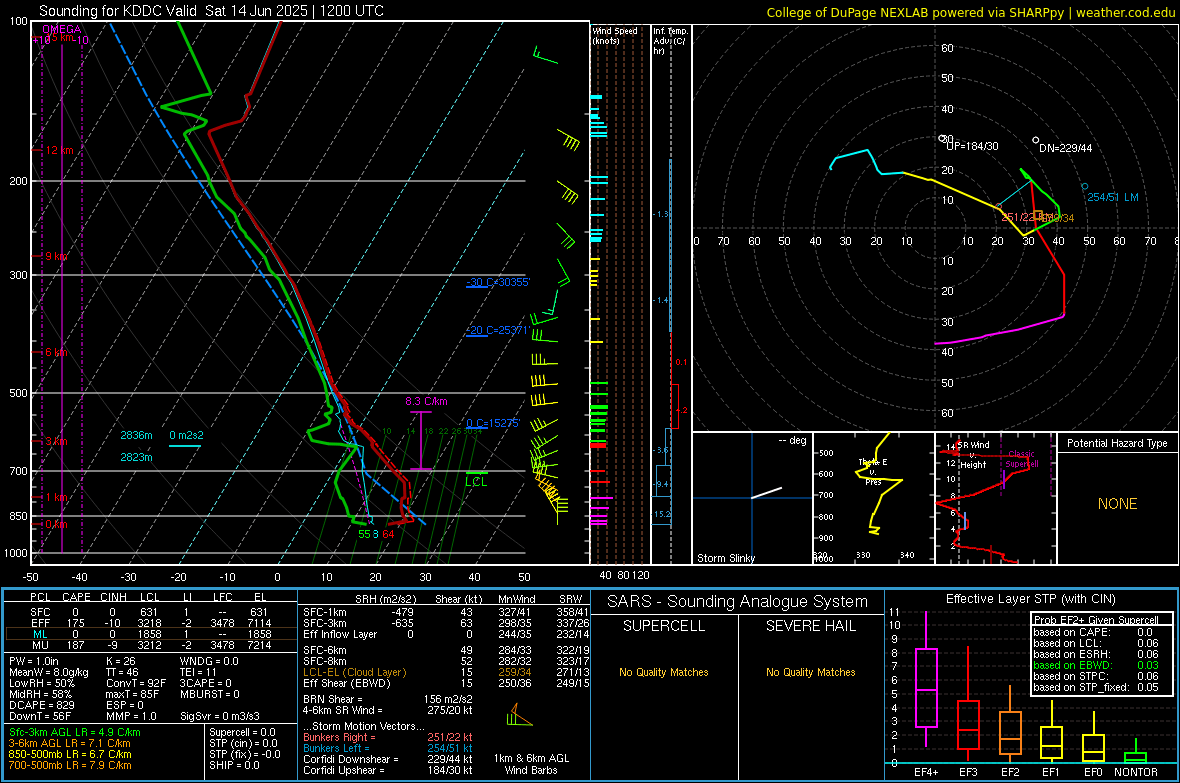The image size is (1180, 783).
Task: Click the 'Potential Hazard Type' header
Action: tap(1118, 443)
